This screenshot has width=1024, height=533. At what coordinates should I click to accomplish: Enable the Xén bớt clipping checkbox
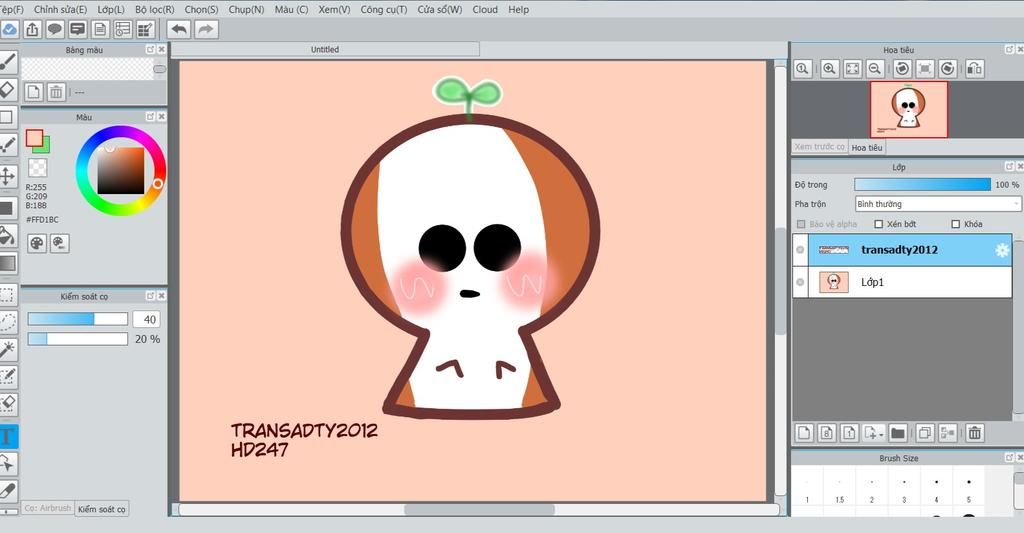[x=879, y=224]
